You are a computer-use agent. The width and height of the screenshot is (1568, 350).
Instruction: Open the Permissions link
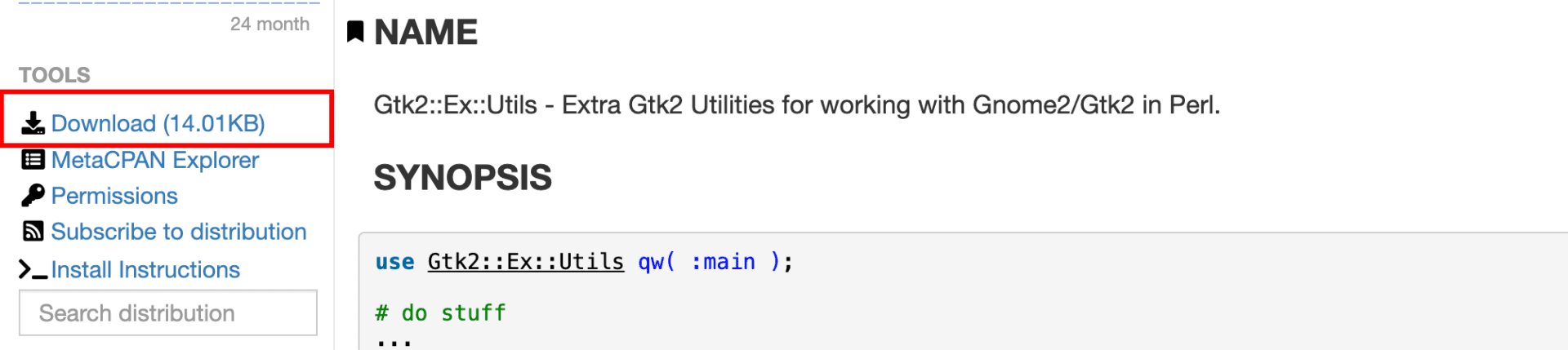tap(114, 196)
